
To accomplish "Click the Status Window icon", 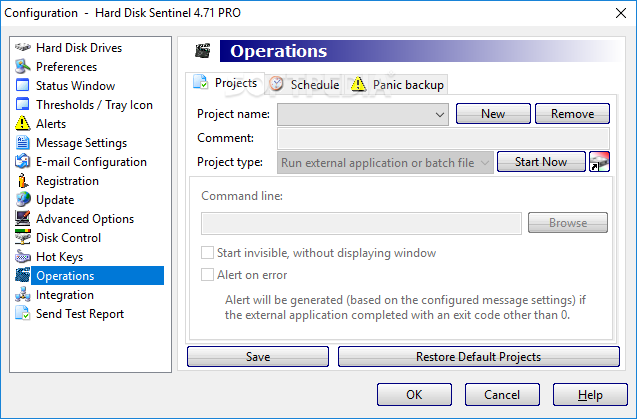I will 23,86.
